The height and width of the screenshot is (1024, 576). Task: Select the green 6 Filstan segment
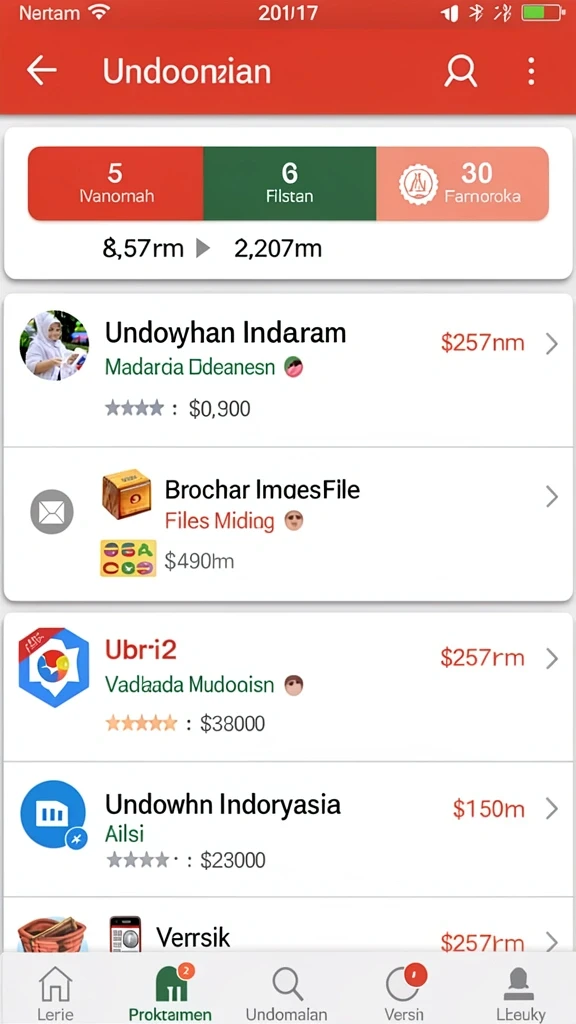(x=289, y=184)
